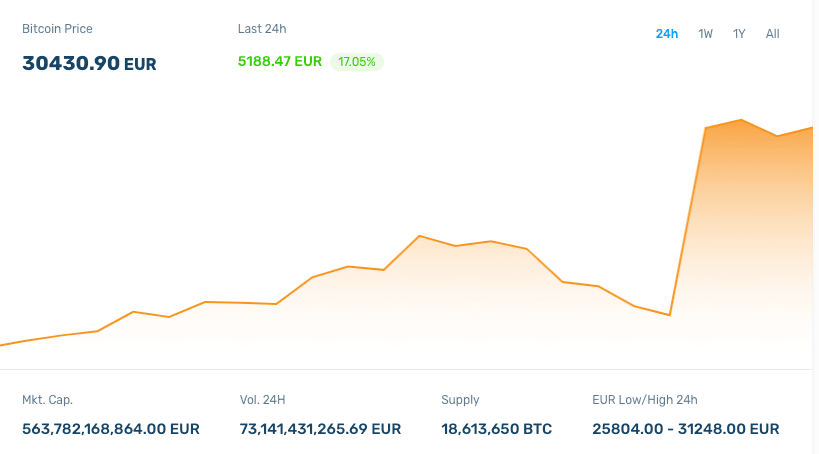
Task: Switch chart to the 1Y range
Action: click(739, 34)
